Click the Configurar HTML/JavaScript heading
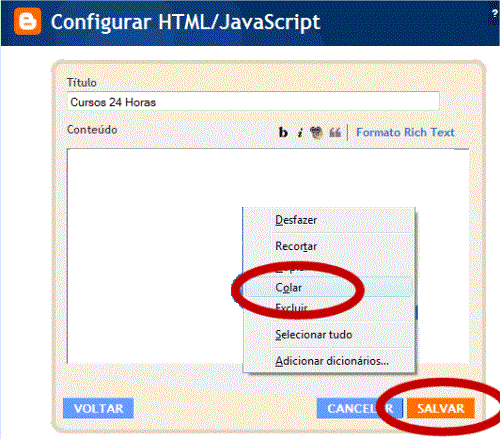This screenshot has width=500, height=440. pyautogui.click(x=185, y=22)
